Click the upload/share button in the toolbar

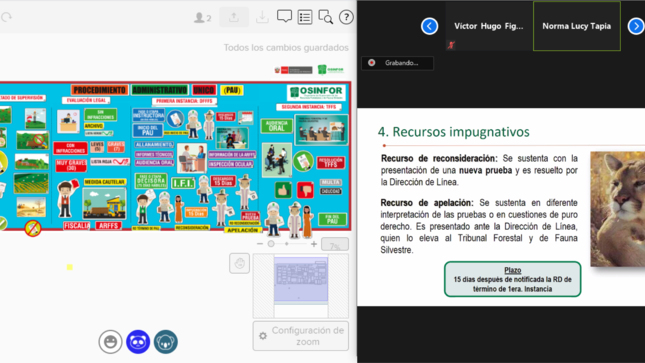click(234, 17)
